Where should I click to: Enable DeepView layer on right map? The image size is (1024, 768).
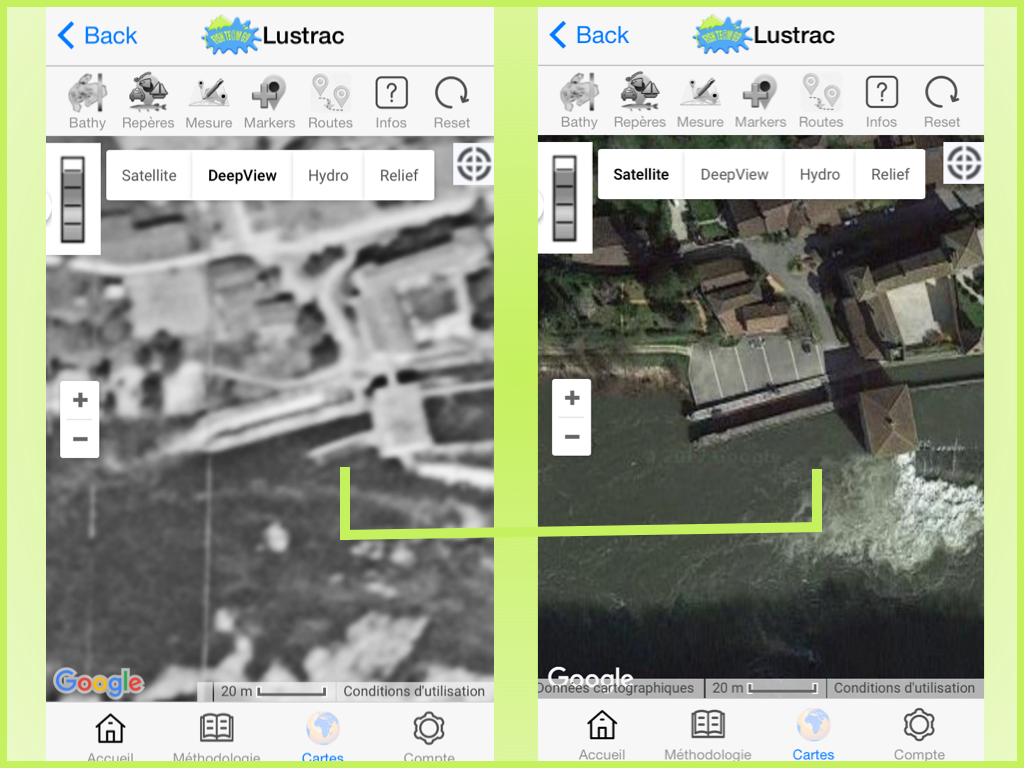point(734,175)
